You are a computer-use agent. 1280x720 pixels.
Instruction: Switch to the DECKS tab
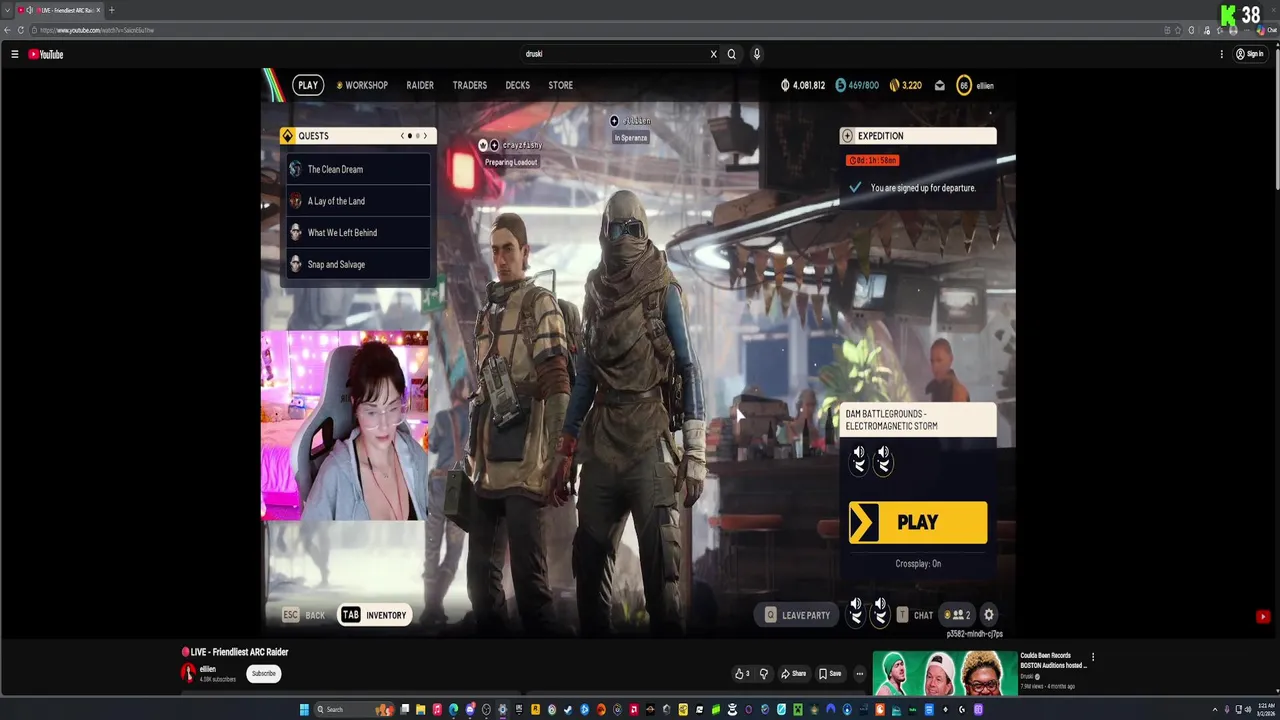point(518,85)
